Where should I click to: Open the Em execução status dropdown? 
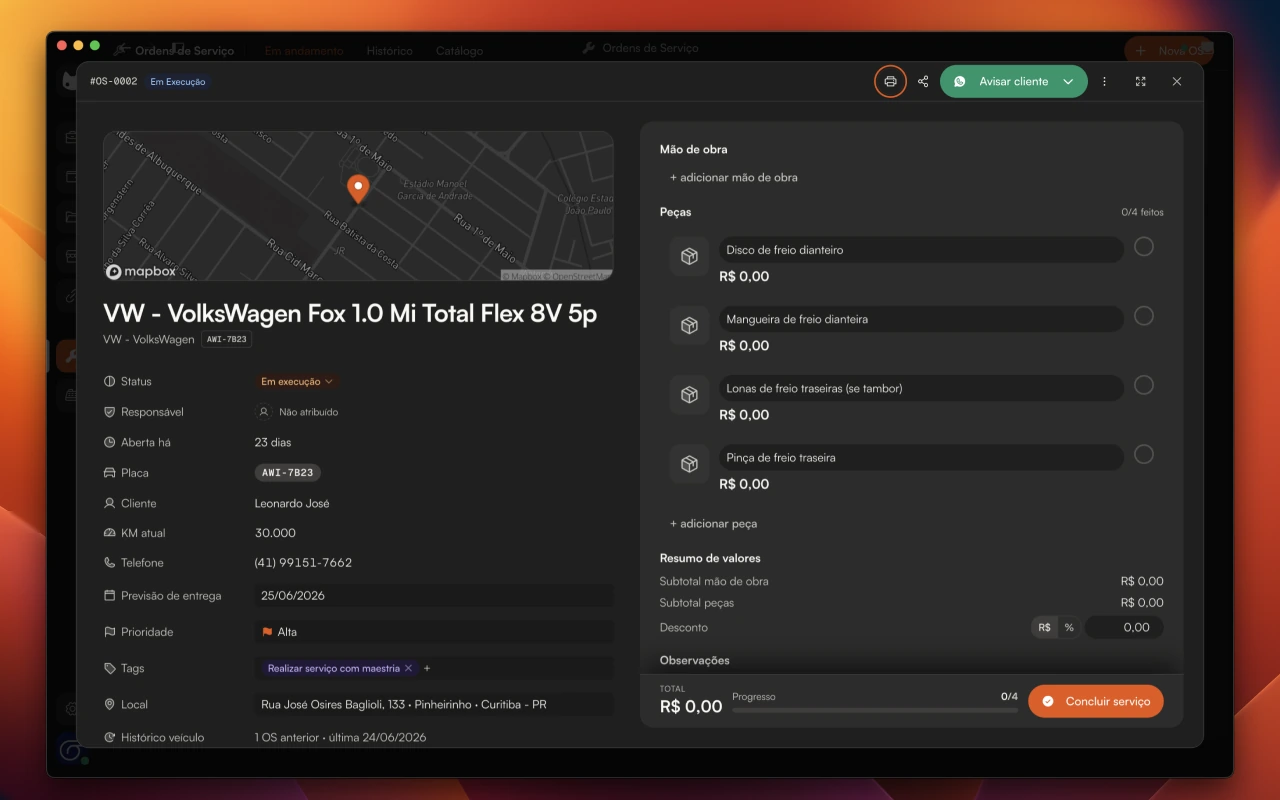[297, 381]
